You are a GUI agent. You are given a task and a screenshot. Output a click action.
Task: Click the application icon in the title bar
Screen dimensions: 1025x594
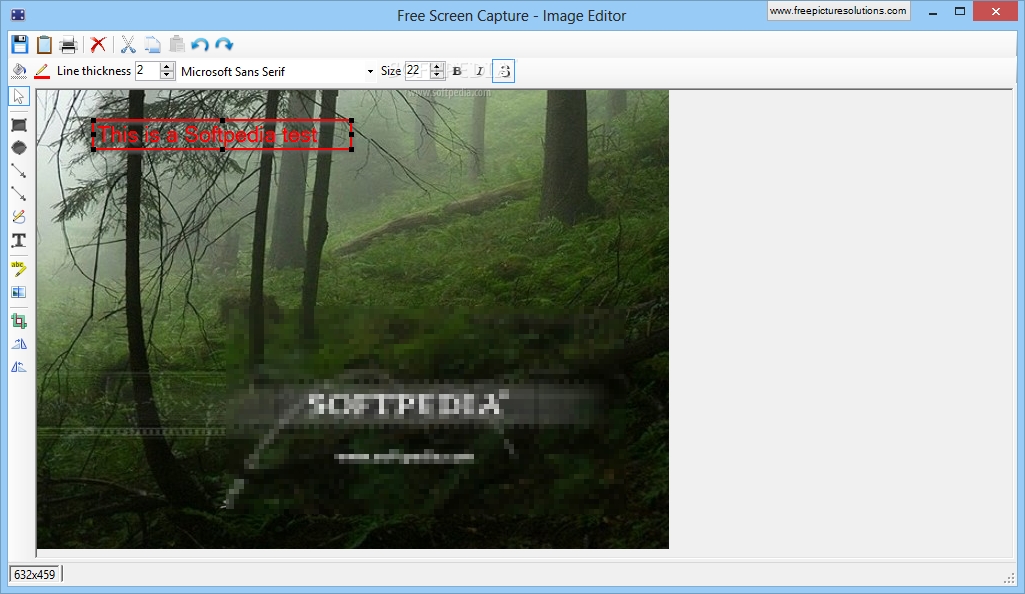point(18,14)
